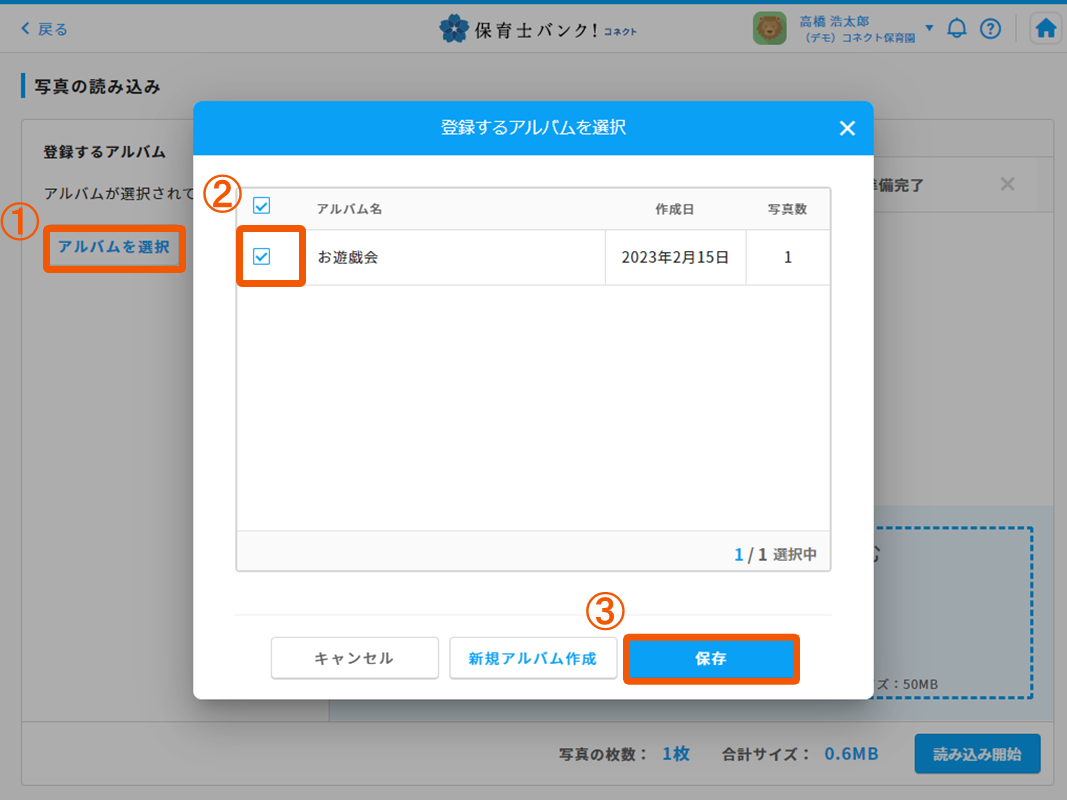The width and height of the screenshot is (1067, 800).
Task: Go back using the 戻る arrow
Action: coord(45,29)
